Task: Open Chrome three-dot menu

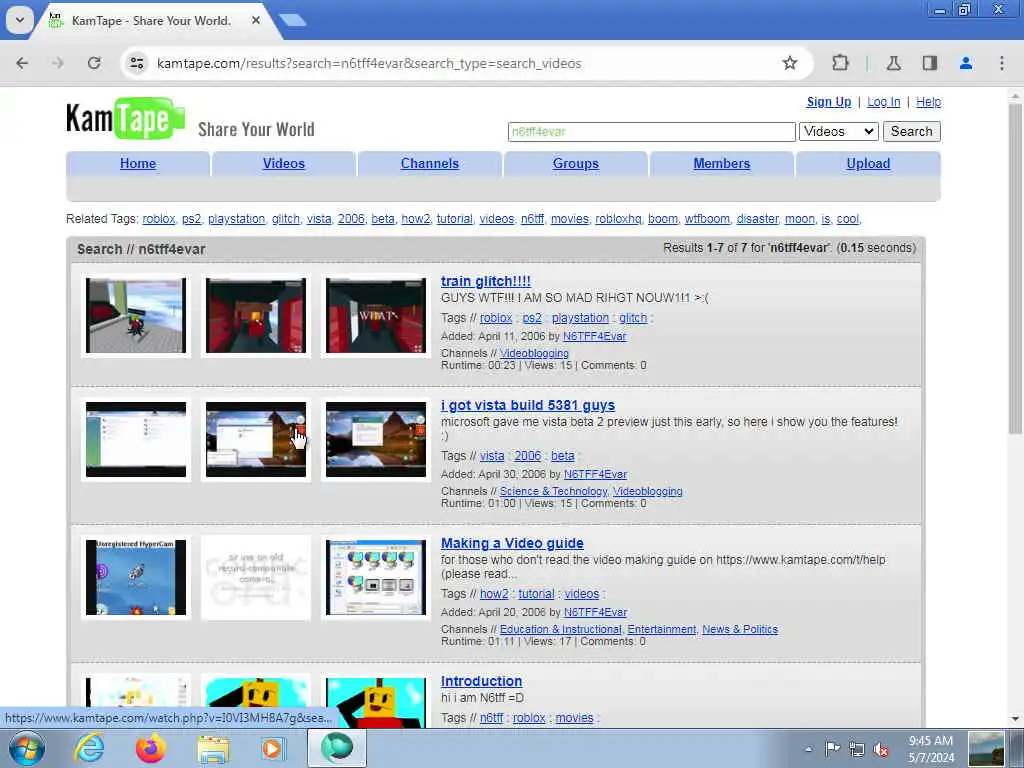Action: [1002, 63]
